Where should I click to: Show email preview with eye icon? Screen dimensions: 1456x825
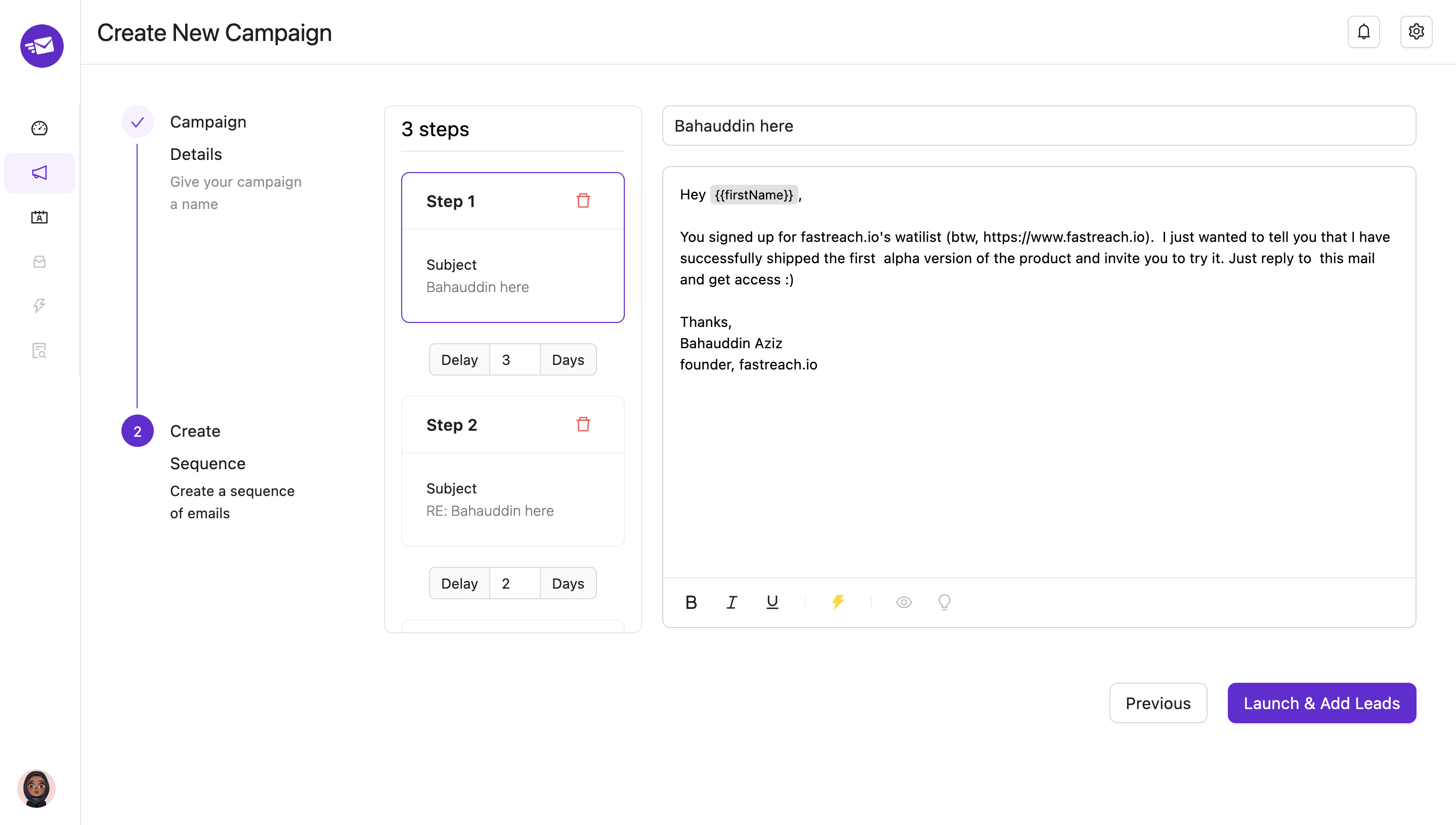903,602
